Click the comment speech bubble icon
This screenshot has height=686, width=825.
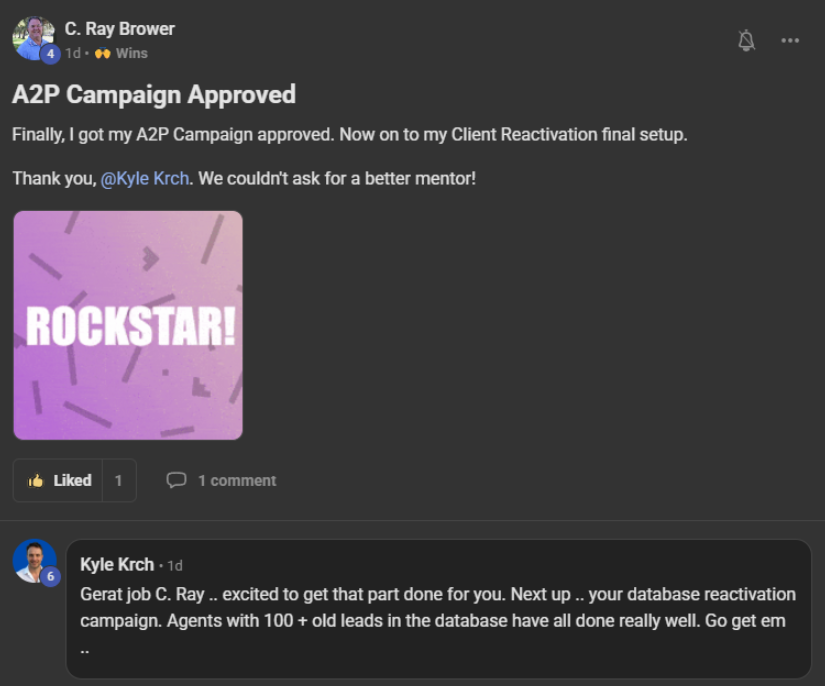tap(176, 480)
